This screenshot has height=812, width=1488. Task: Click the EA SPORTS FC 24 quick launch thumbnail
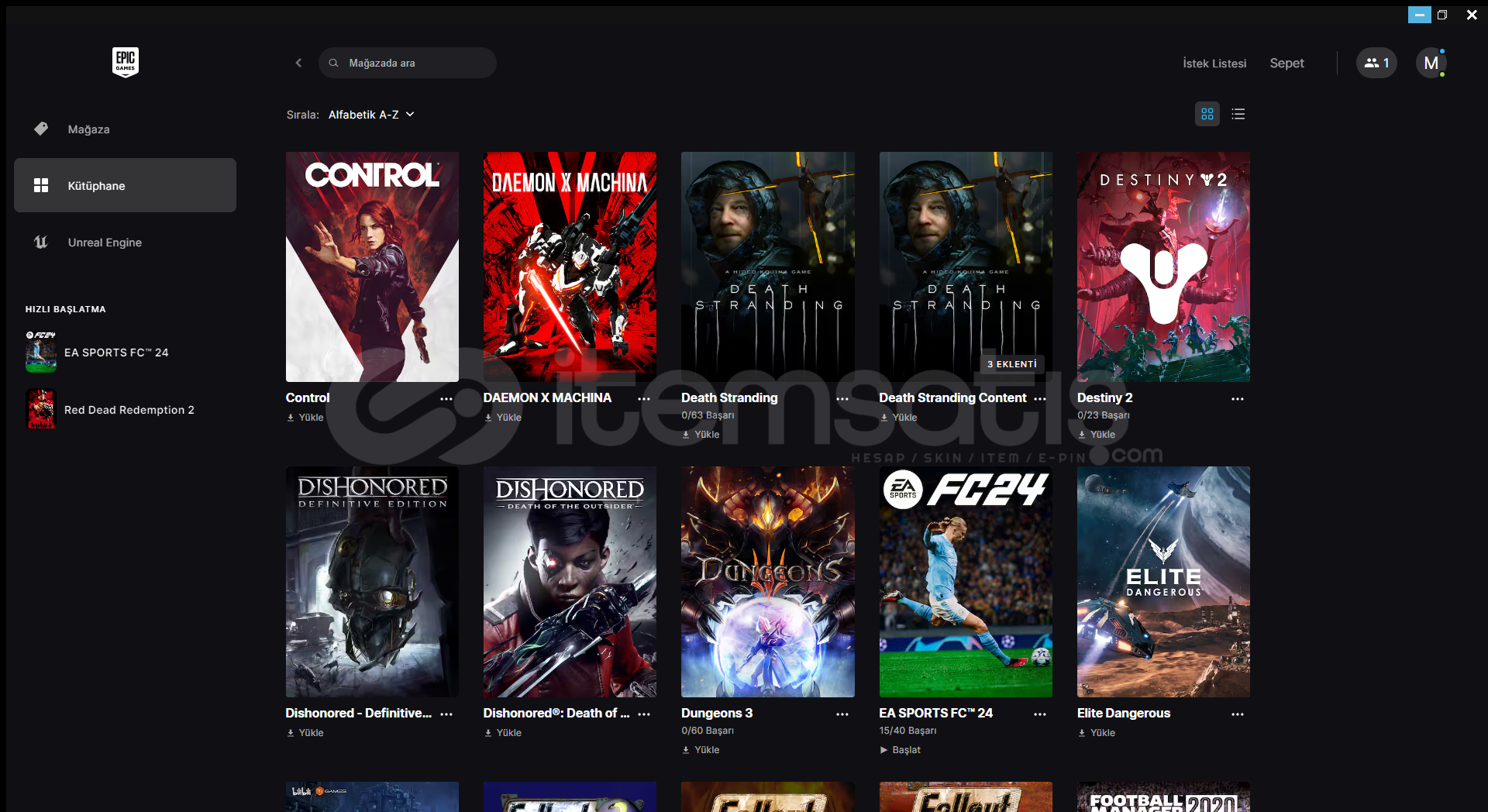(41, 353)
